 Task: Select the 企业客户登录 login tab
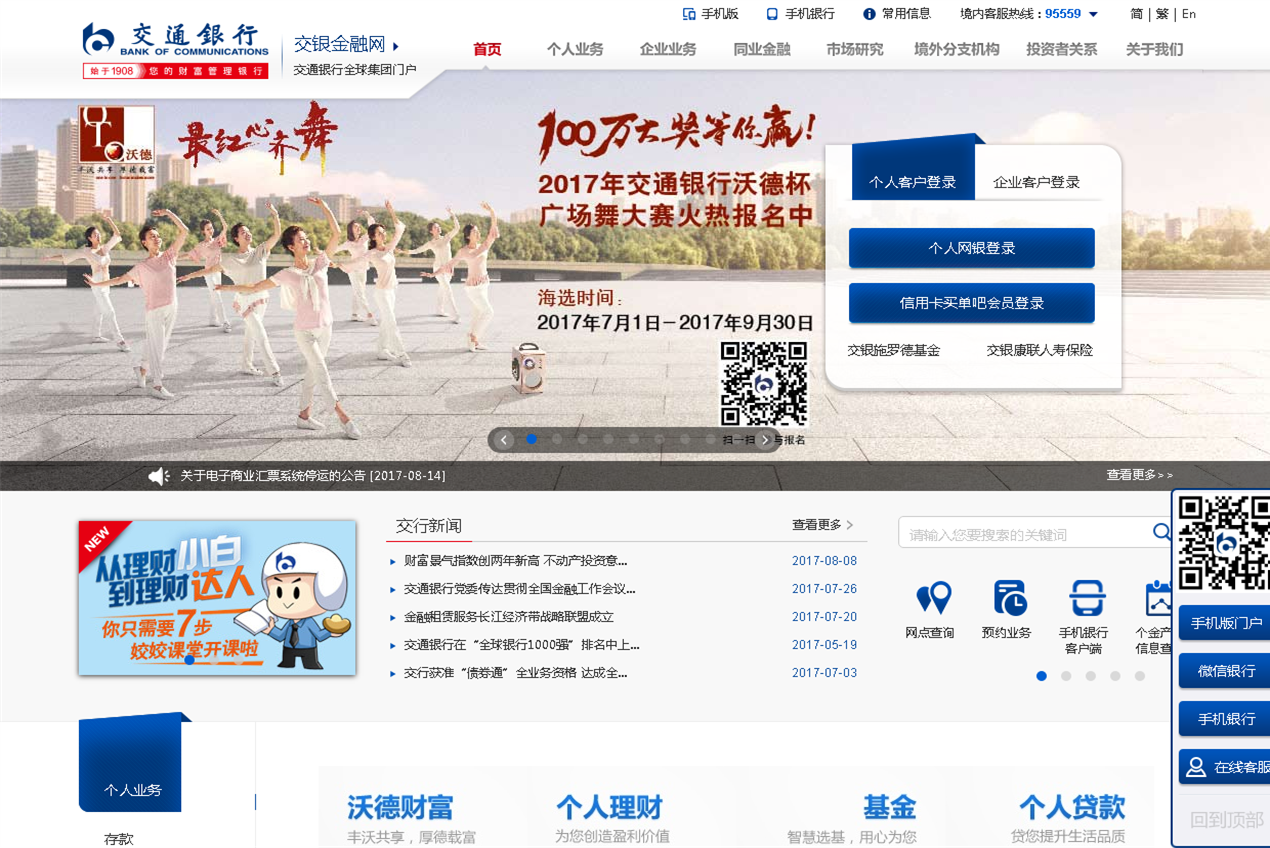pos(1037,182)
